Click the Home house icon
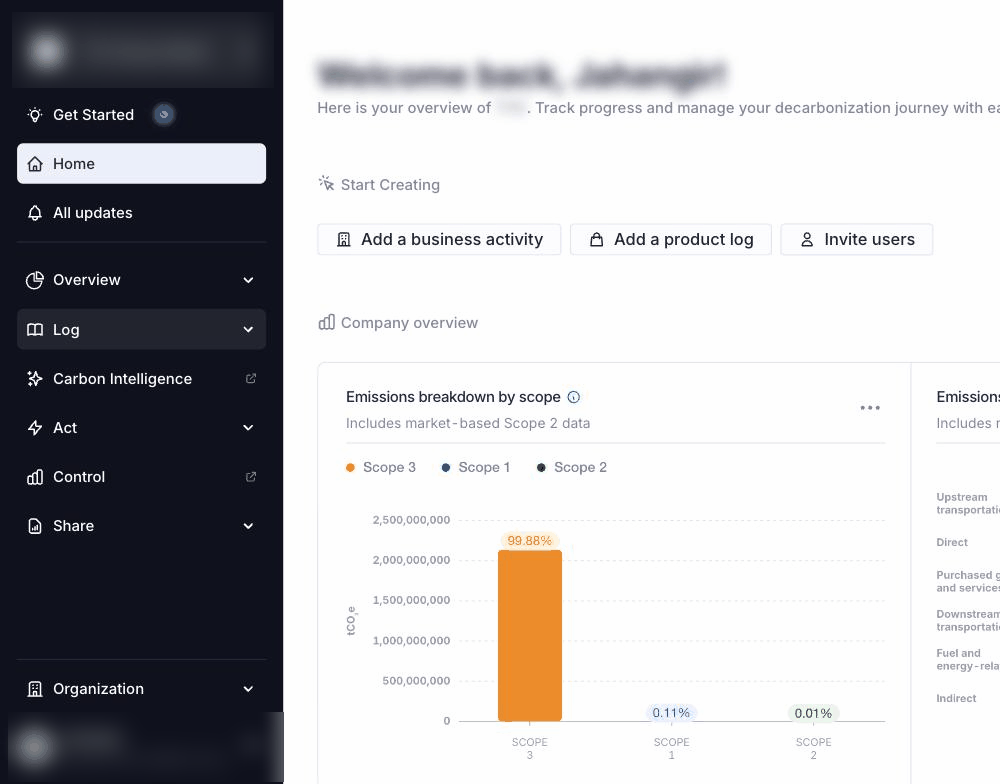1000x784 pixels. point(35,164)
